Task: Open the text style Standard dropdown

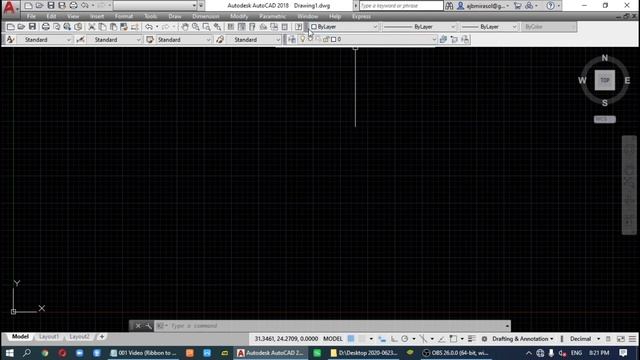Action: (x=44, y=40)
